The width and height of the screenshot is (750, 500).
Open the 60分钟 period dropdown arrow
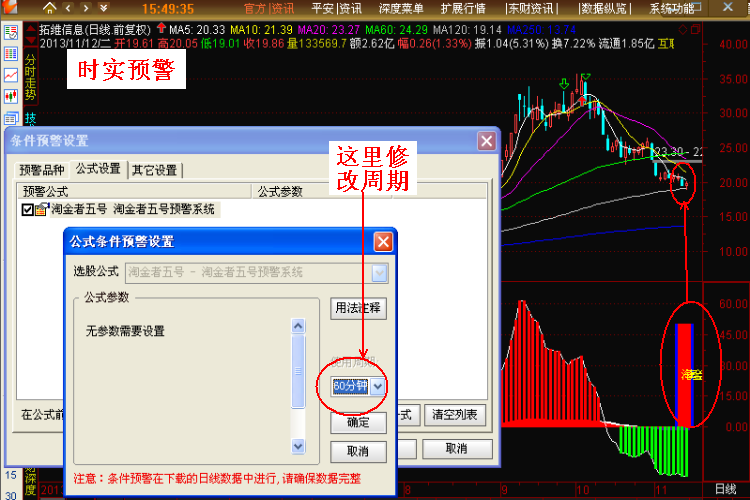pyautogui.click(x=378, y=386)
